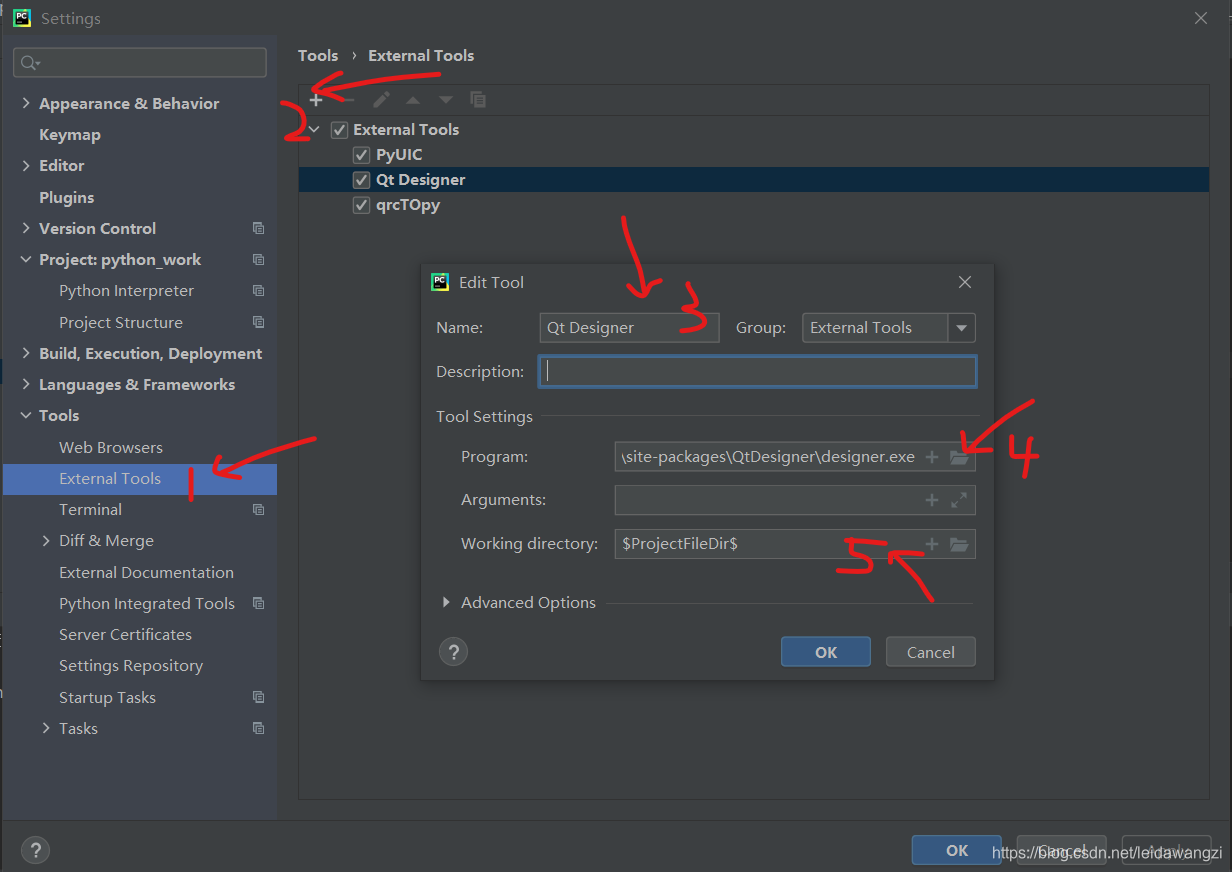Click project-level icon next to Python Integrated Tools
This screenshot has height=872, width=1232.
[x=258, y=603]
